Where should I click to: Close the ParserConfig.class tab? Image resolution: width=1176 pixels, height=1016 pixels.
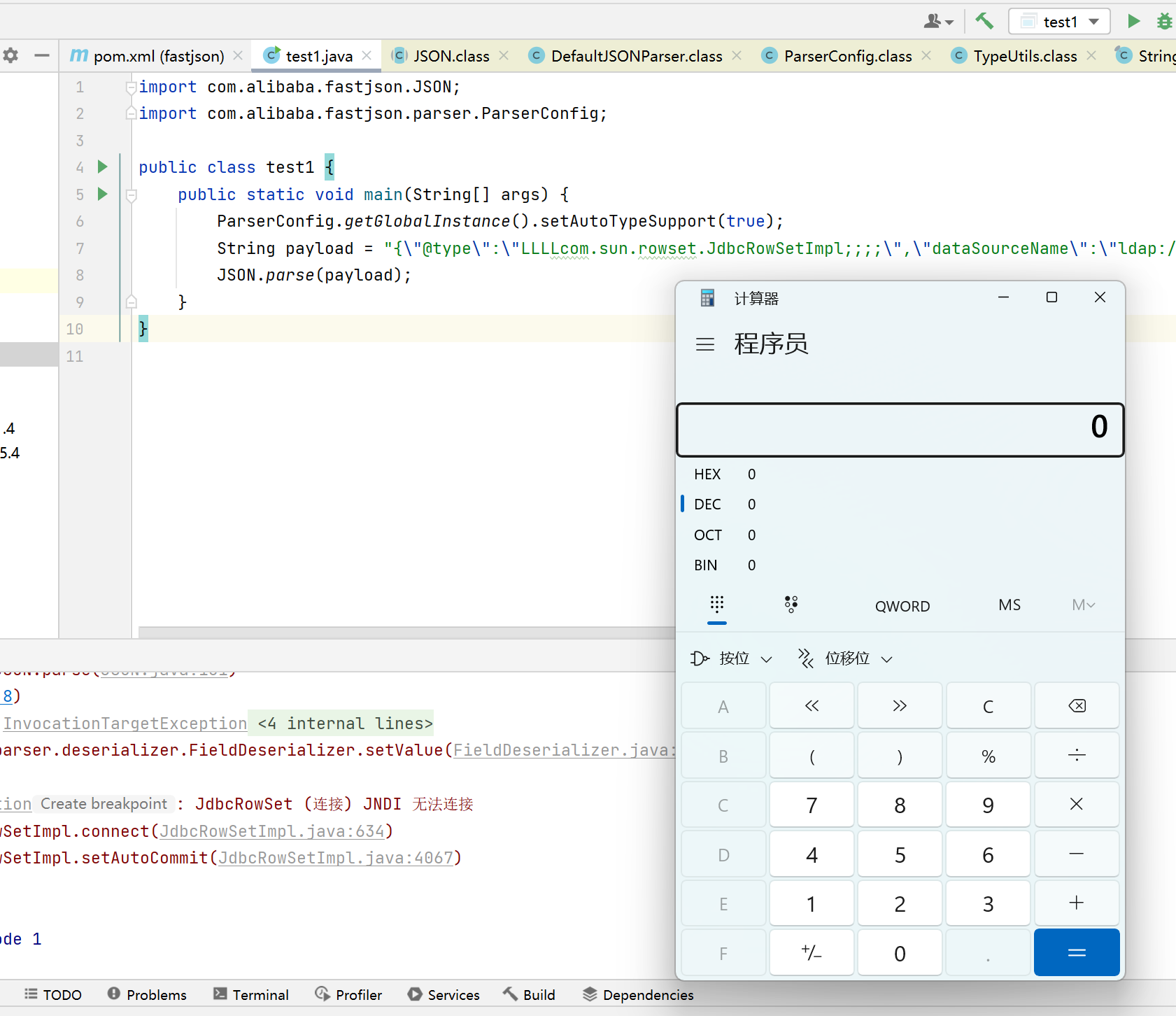[x=926, y=56]
